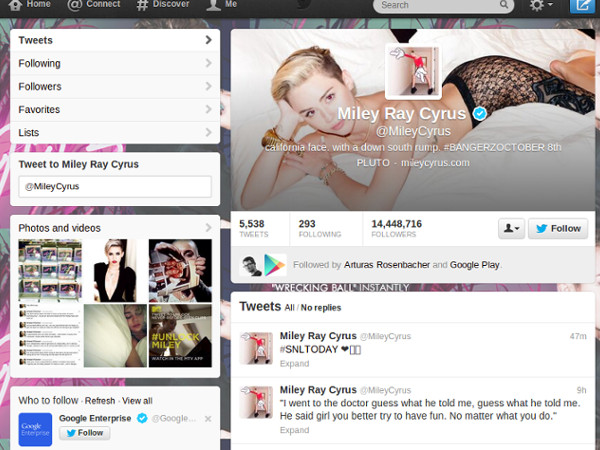Image resolution: width=600 pixels, height=450 pixels.
Task: Open the Followers list in sidebar
Action: coord(115,87)
